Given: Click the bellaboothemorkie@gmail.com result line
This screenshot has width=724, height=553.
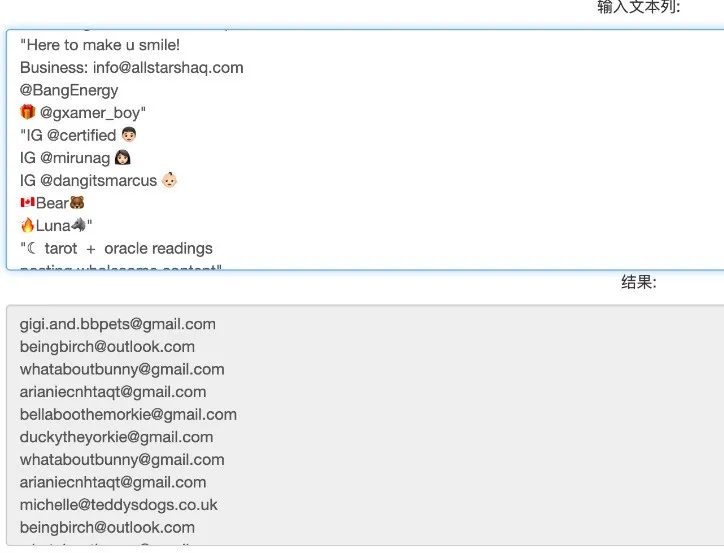Looking at the screenshot, I should (128, 414).
